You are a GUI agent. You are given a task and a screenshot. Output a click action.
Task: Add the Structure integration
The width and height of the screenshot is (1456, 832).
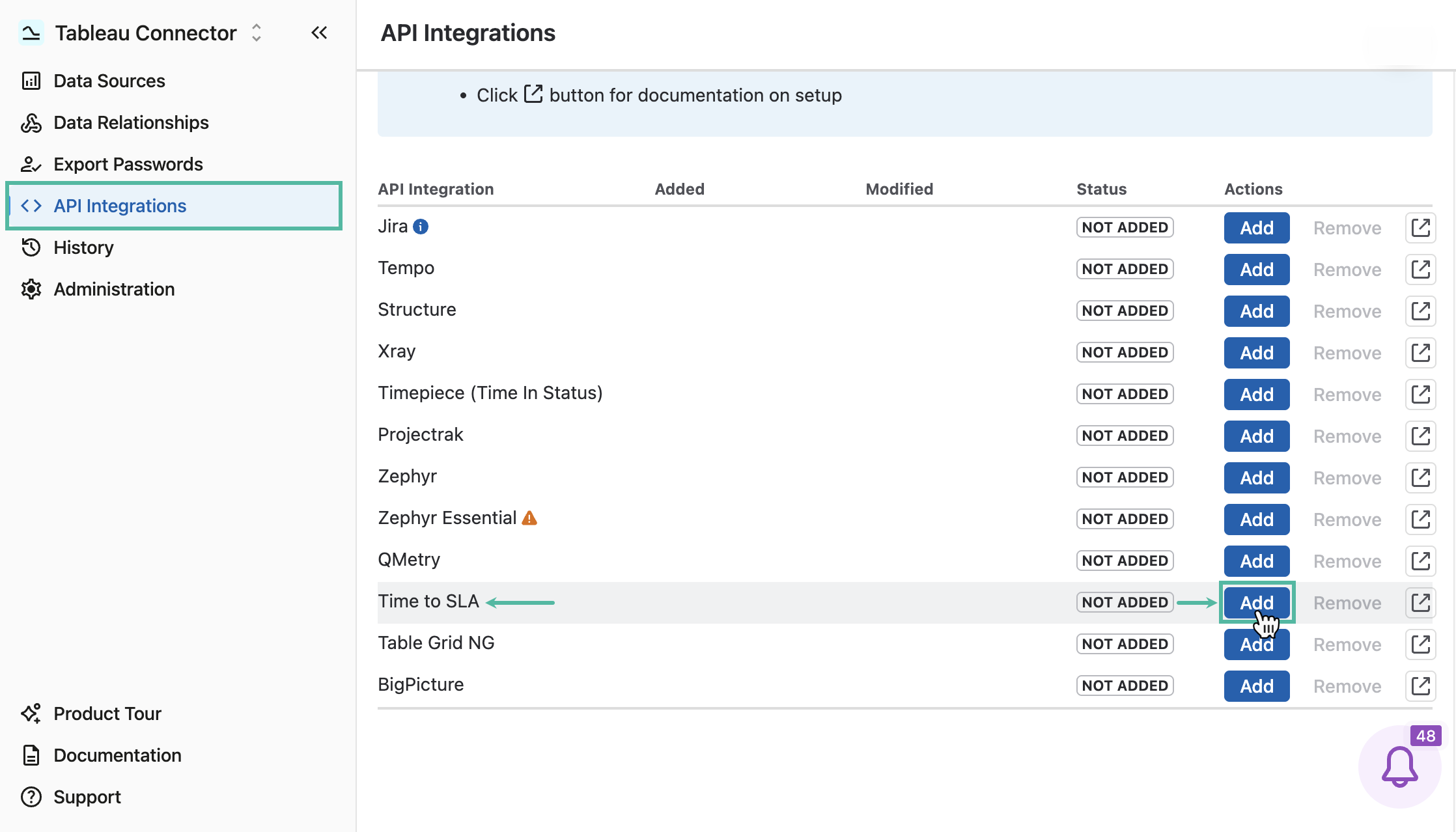click(x=1257, y=311)
